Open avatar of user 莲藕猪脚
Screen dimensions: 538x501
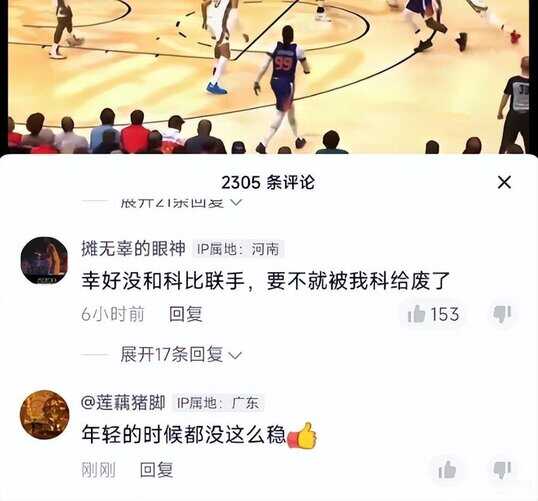pos(45,415)
